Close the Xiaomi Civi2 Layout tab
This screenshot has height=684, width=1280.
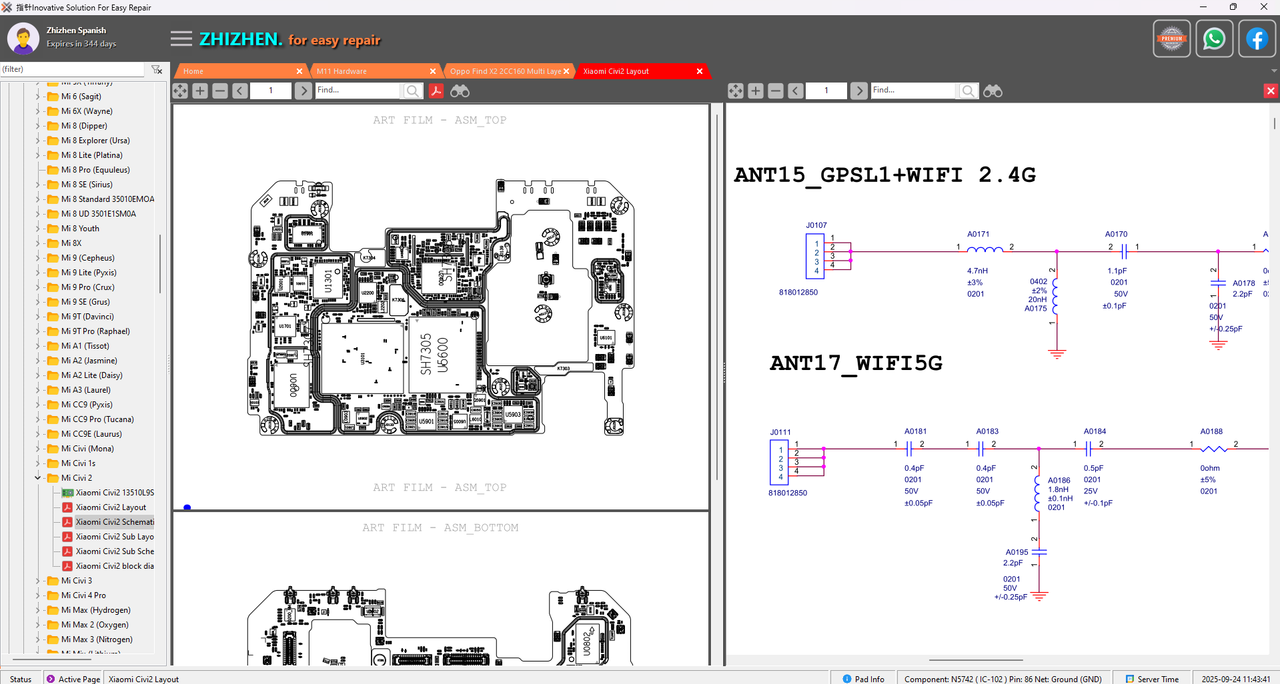700,71
